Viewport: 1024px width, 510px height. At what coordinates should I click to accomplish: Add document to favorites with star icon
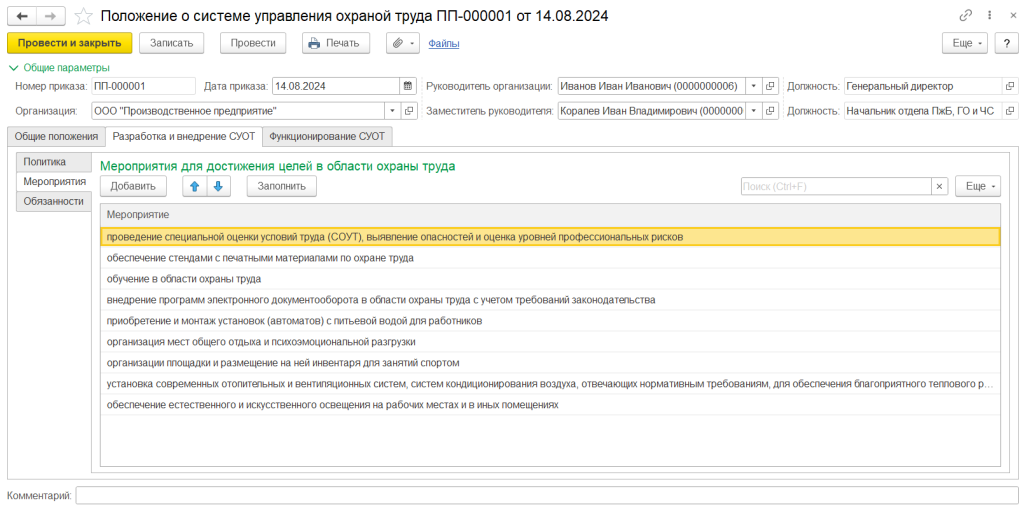(84, 16)
